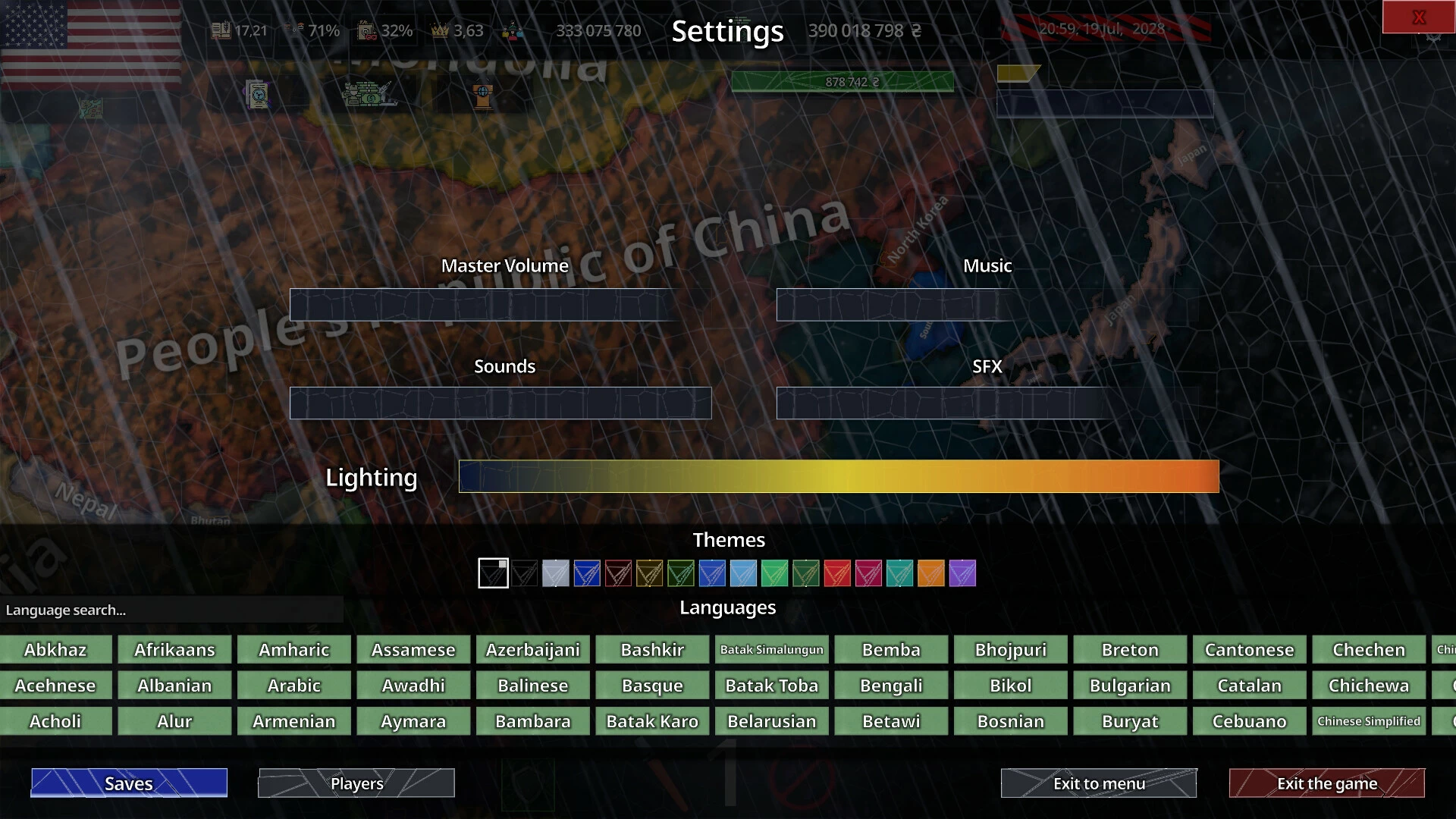
Task: Switch language to Bhojpuri
Action: click(x=1011, y=650)
